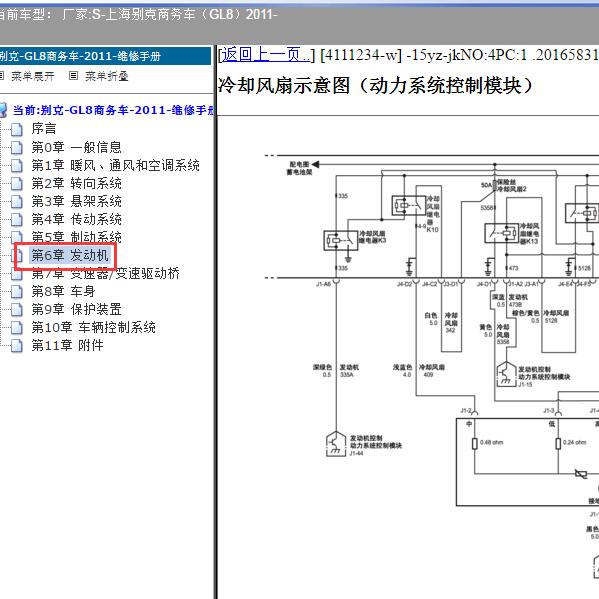
Task: Click the 0.24 ohm resistor label
Action: tap(575, 442)
